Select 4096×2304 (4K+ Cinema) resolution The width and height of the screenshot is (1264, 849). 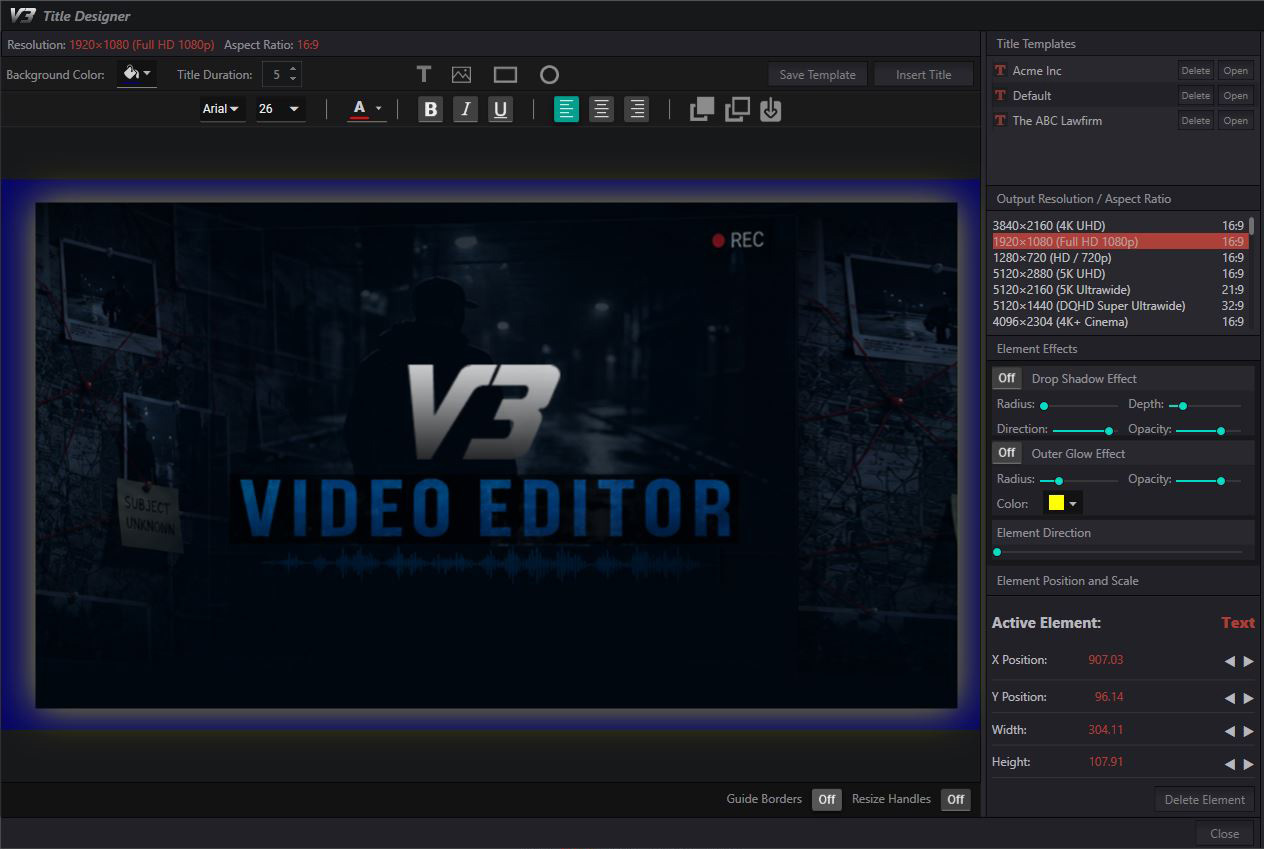(1118, 322)
